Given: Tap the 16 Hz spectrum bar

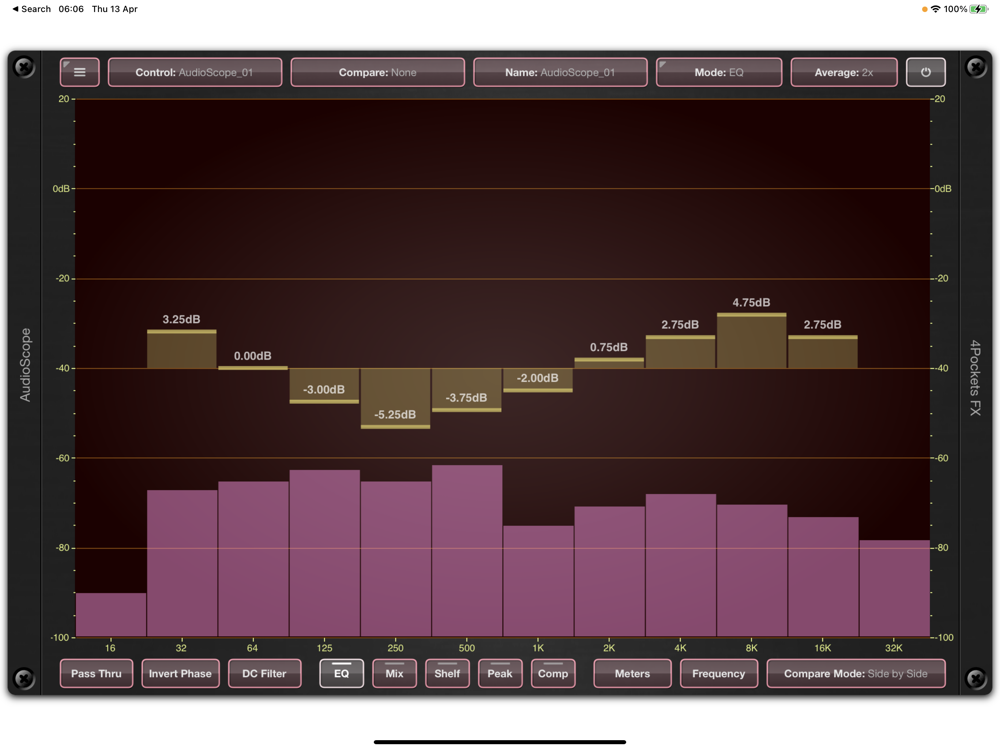Looking at the screenshot, I should (111, 615).
